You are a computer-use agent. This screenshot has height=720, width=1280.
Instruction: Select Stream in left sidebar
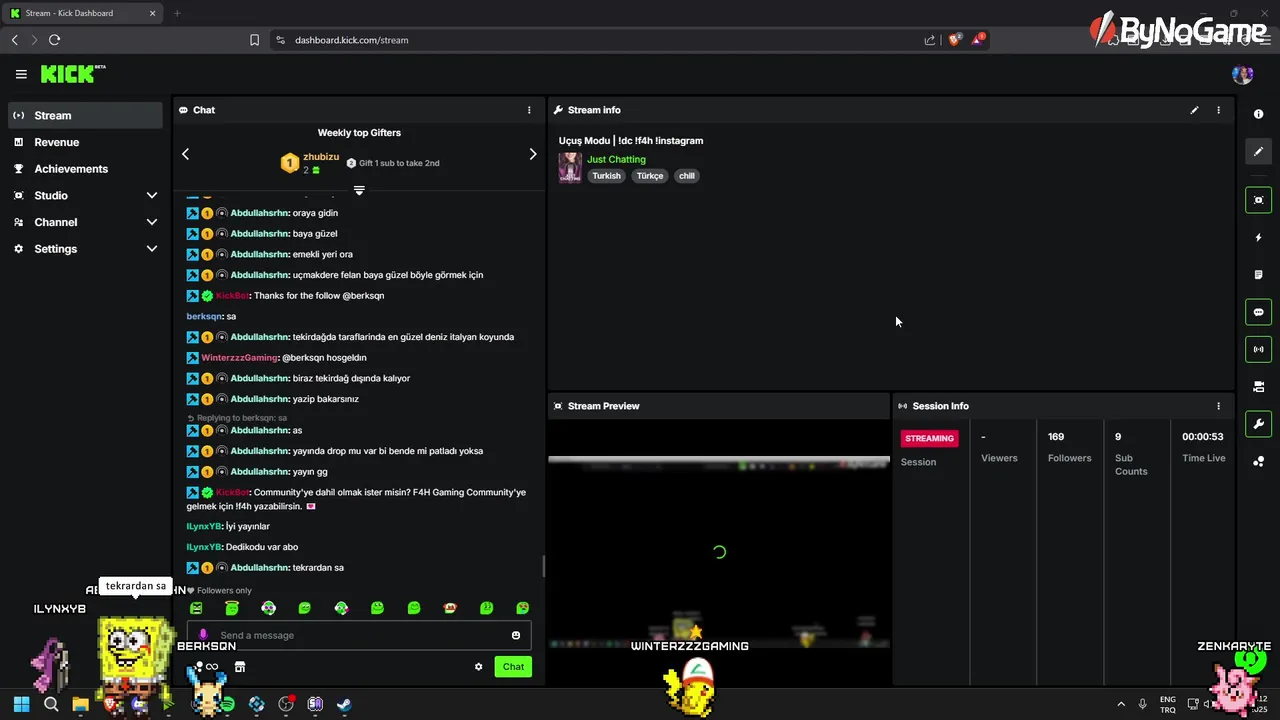[x=85, y=115]
